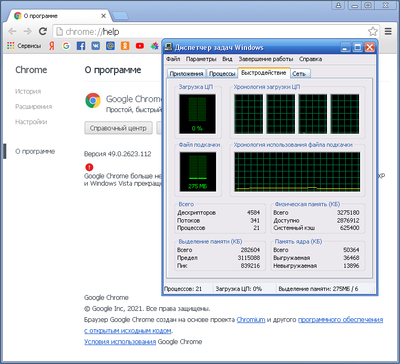The width and height of the screenshot is (400, 364).
Task: Click the Потоков value 341
Action: click(x=255, y=220)
